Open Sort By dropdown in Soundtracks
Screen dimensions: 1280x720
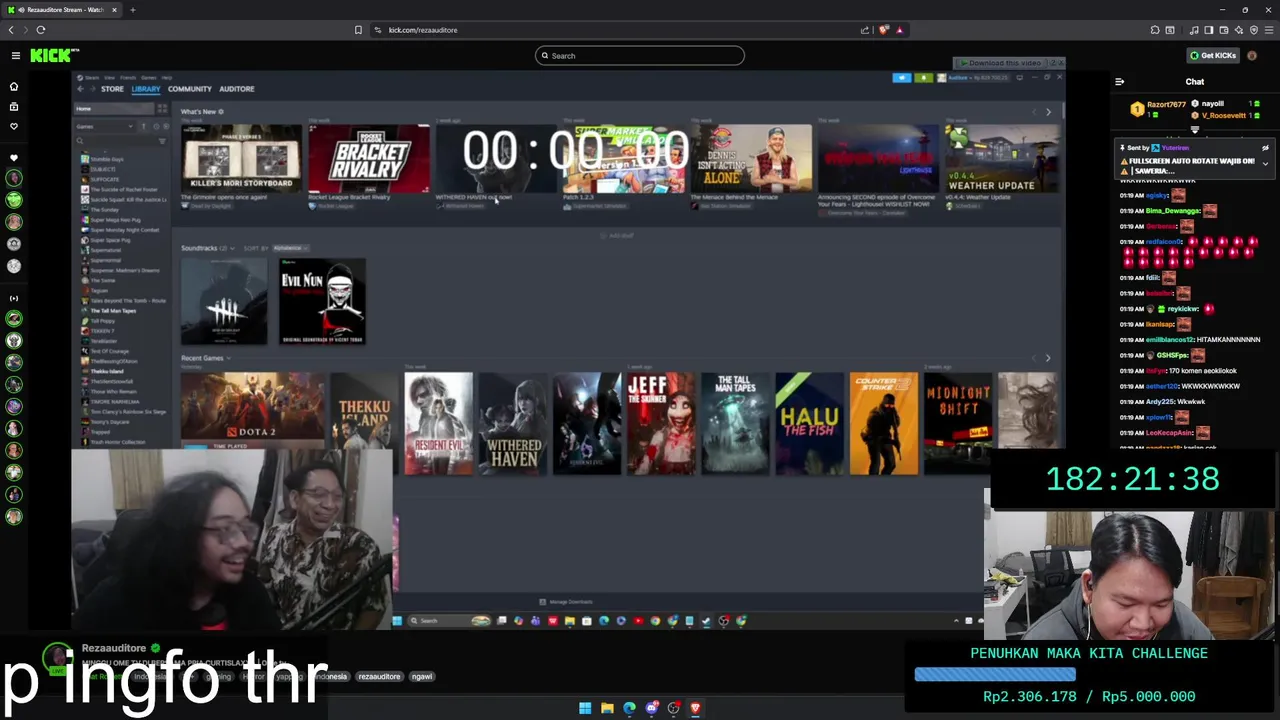290,248
